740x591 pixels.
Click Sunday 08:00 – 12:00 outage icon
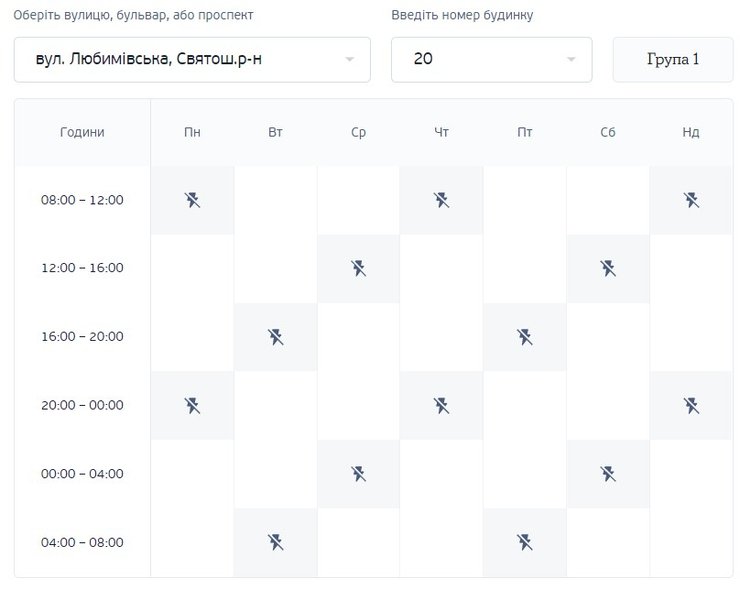[x=691, y=200]
